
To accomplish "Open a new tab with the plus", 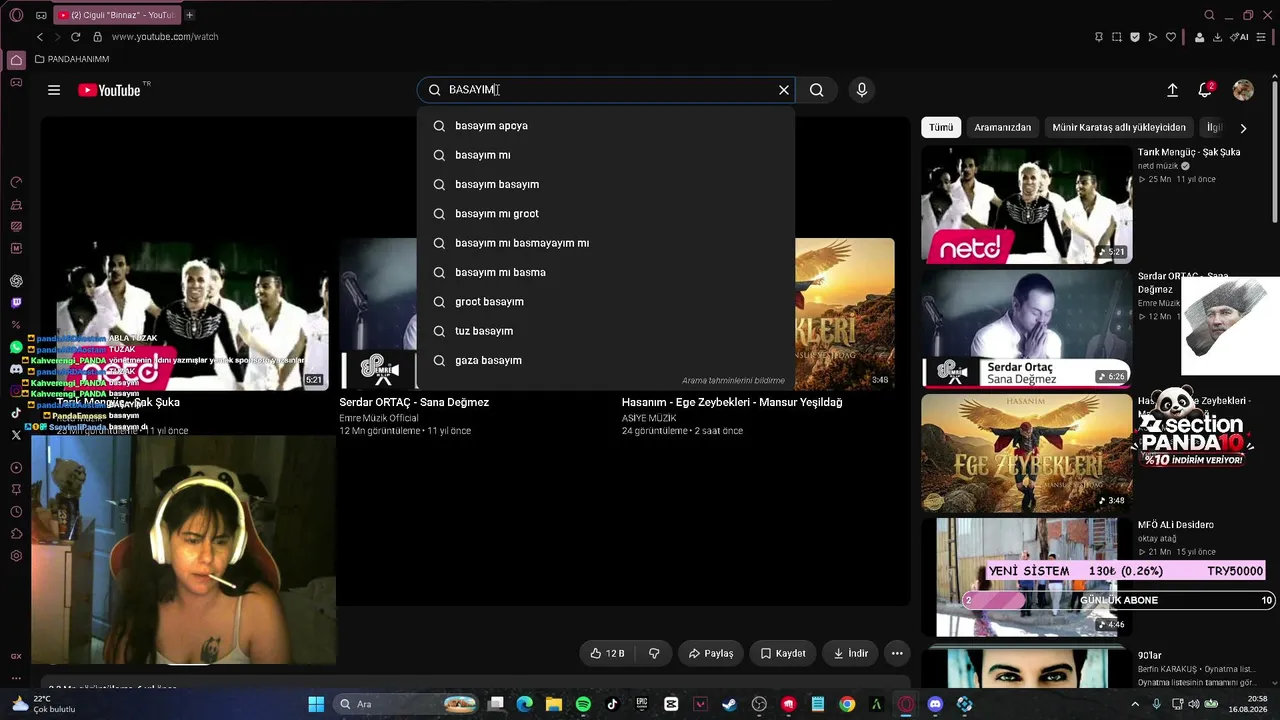I will 190,15.
